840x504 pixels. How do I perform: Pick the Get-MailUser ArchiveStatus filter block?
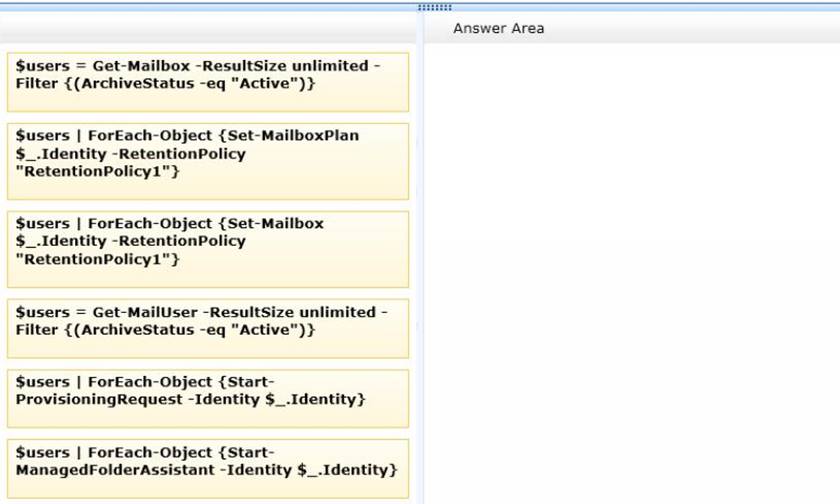point(207,328)
